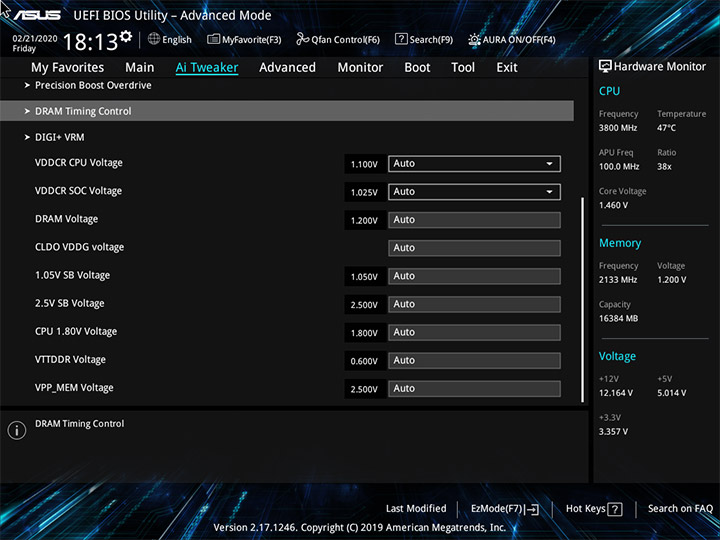Click the EzMode exit arrow icon
Viewport: 720px width, 540px height.
532,509
